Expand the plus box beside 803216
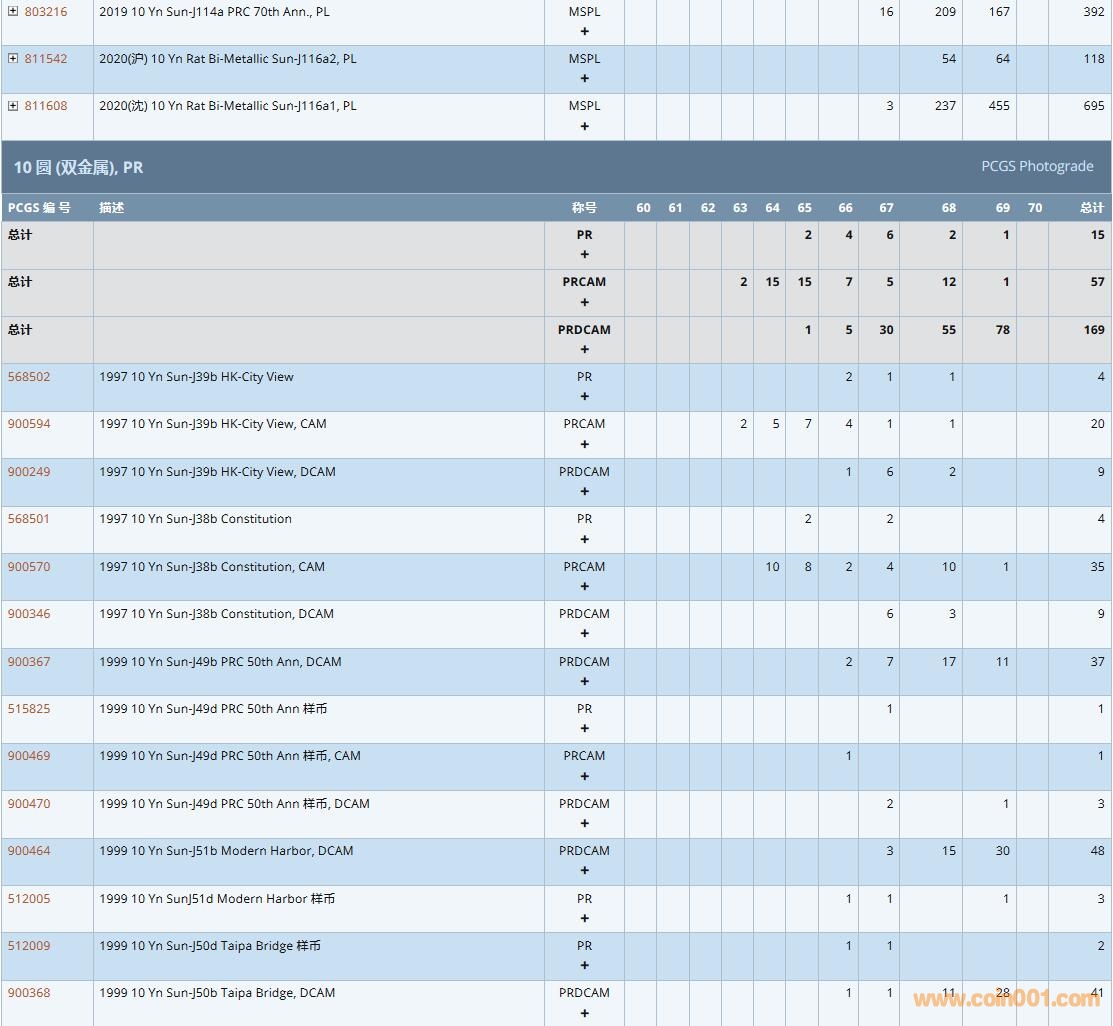The height and width of the screenshot is (1026, 1113). click(x=13, y=12)
